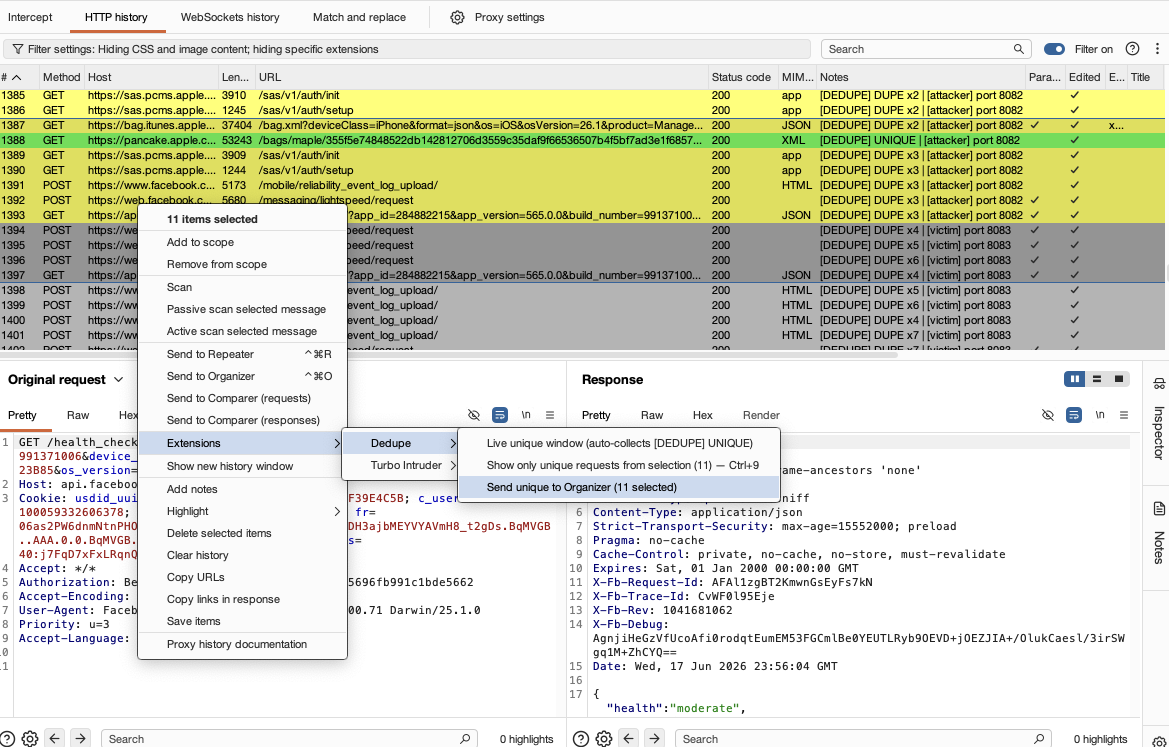This screenshot has height=747, width=1169.
Task: Toggle show newlines \n in request pane
Action: coord(526,415)
